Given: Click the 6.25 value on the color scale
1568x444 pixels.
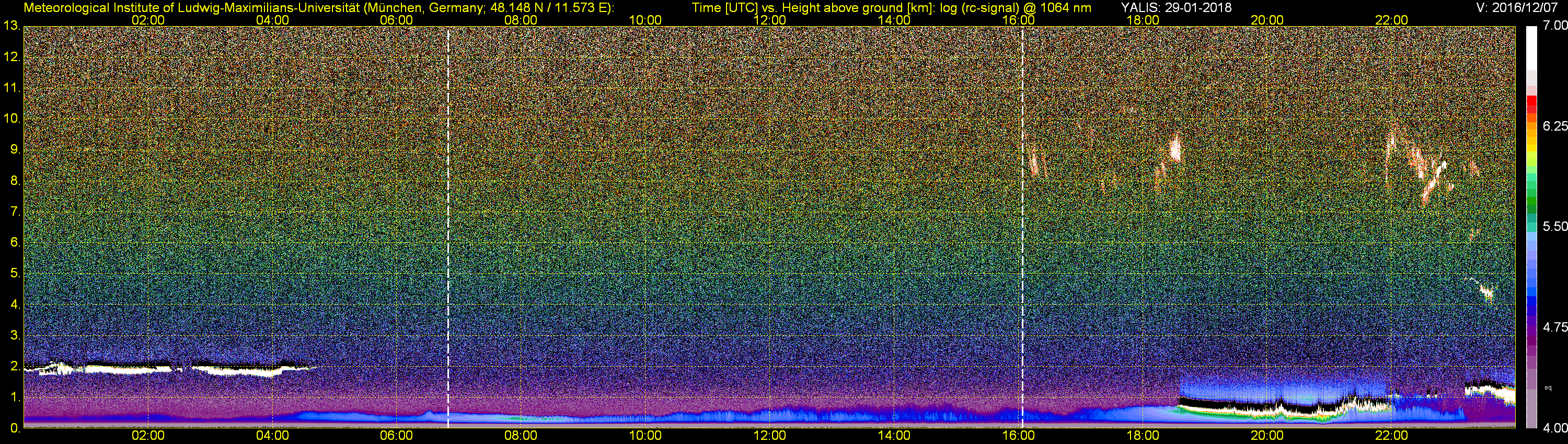Looking at the screenshot, I should 1555,126.
